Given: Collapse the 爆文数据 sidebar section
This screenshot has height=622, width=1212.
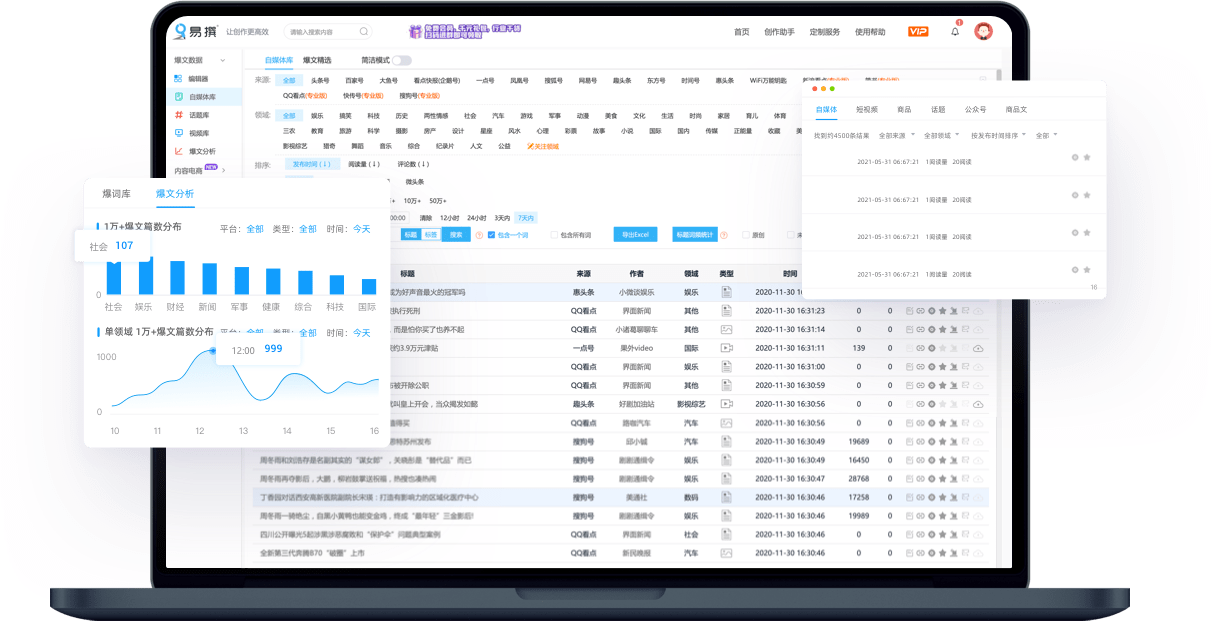Looking at the screenshot, I should point(222,60).
